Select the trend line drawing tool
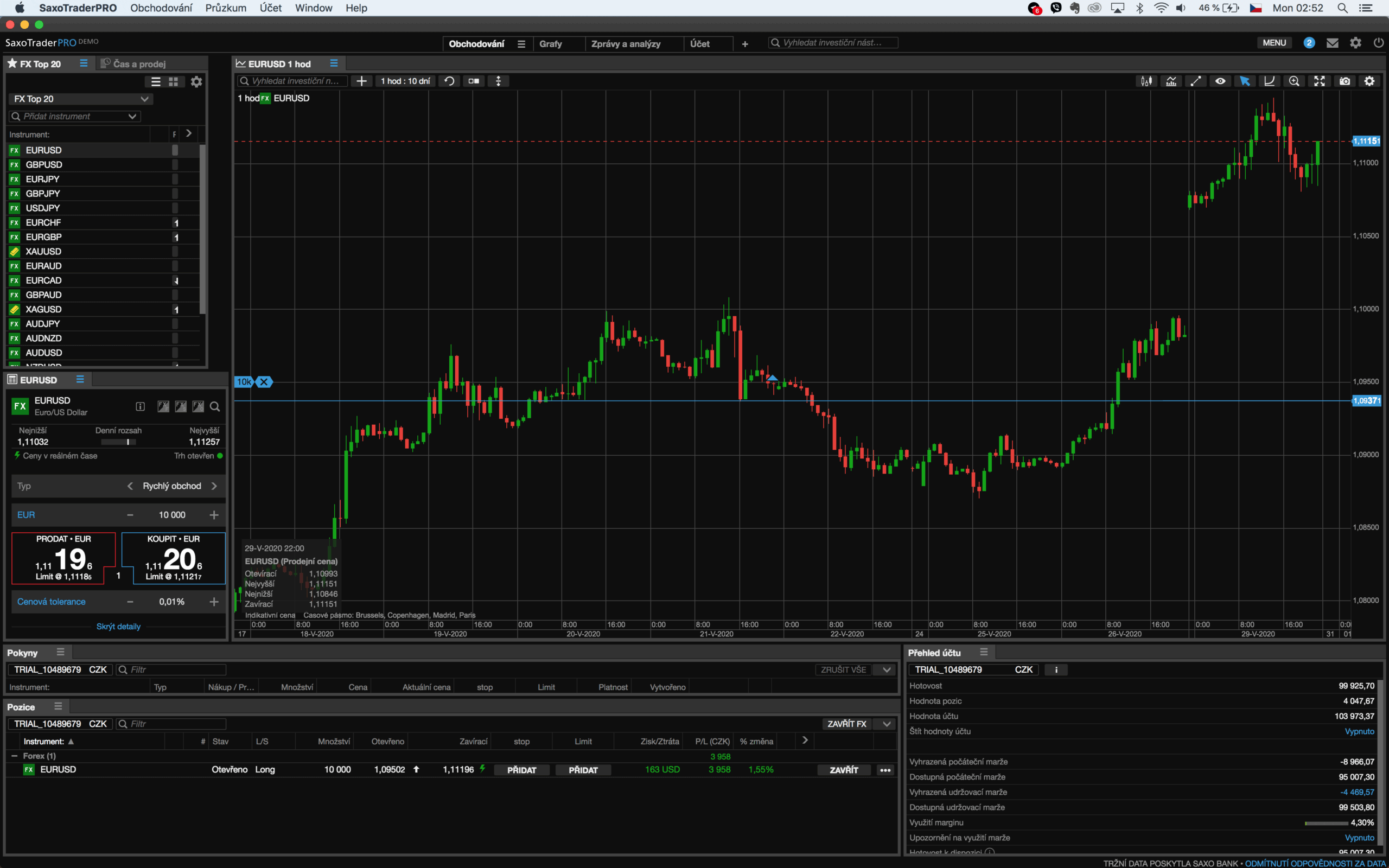1389x868 pixels. [1196, 81]
